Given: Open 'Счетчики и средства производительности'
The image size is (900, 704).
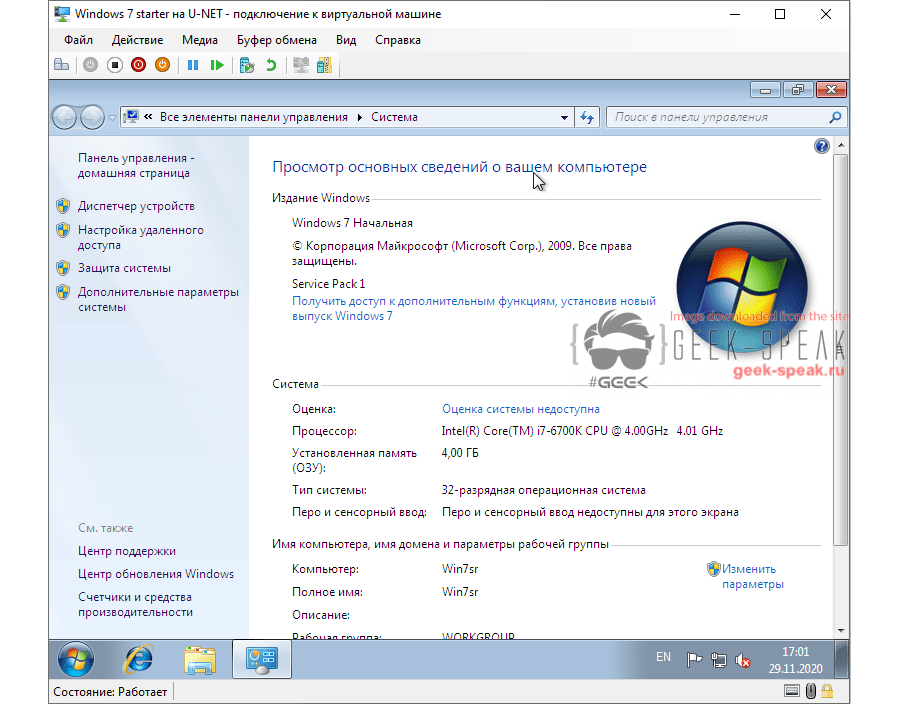Looking at the screenshot, I should click(135, 605).
